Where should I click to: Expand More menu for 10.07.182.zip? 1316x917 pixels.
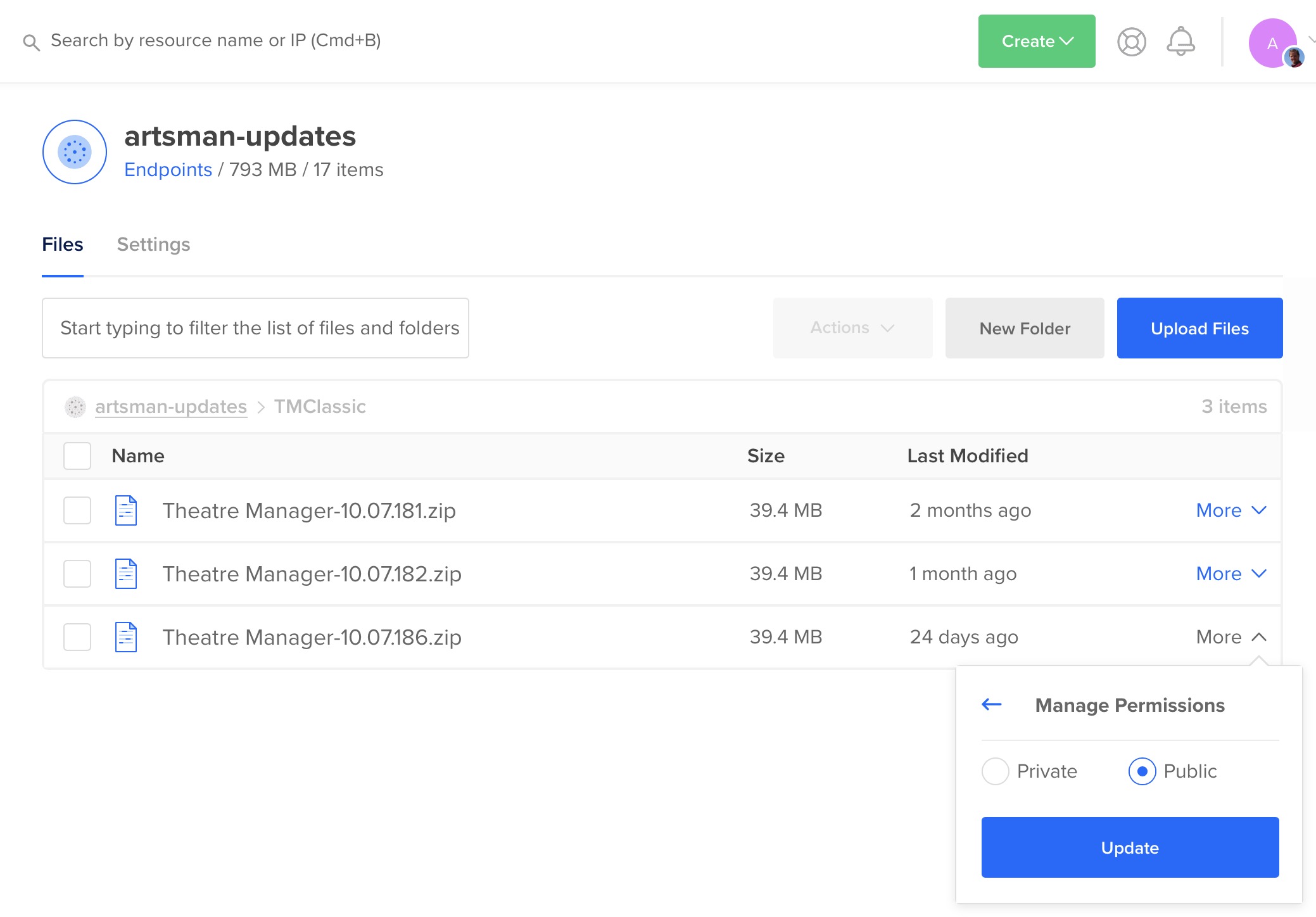[x=1231, y=574]
